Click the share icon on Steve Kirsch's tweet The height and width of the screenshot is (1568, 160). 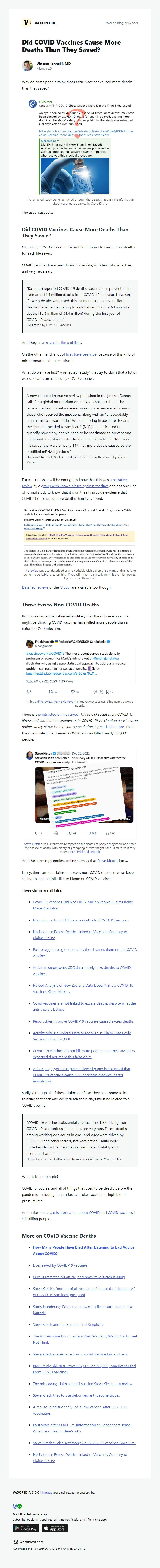(x=55, y=832)
